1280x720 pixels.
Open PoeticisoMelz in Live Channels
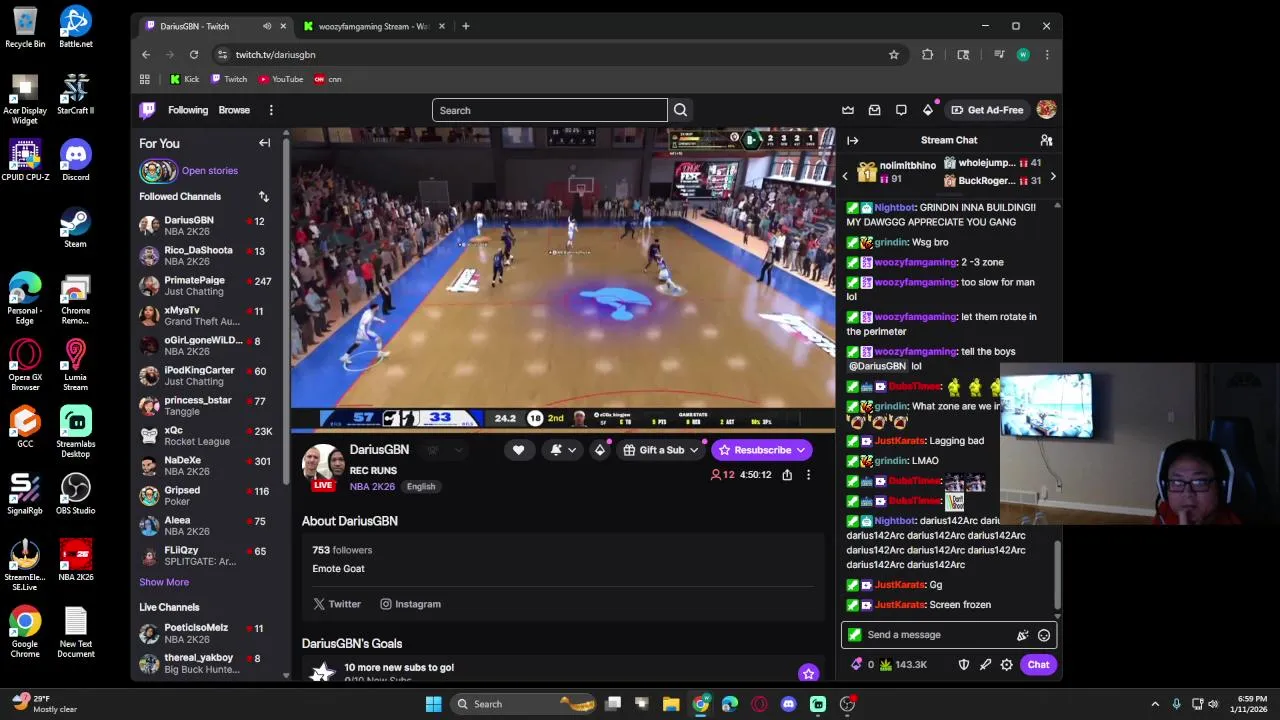pos(210,633)
